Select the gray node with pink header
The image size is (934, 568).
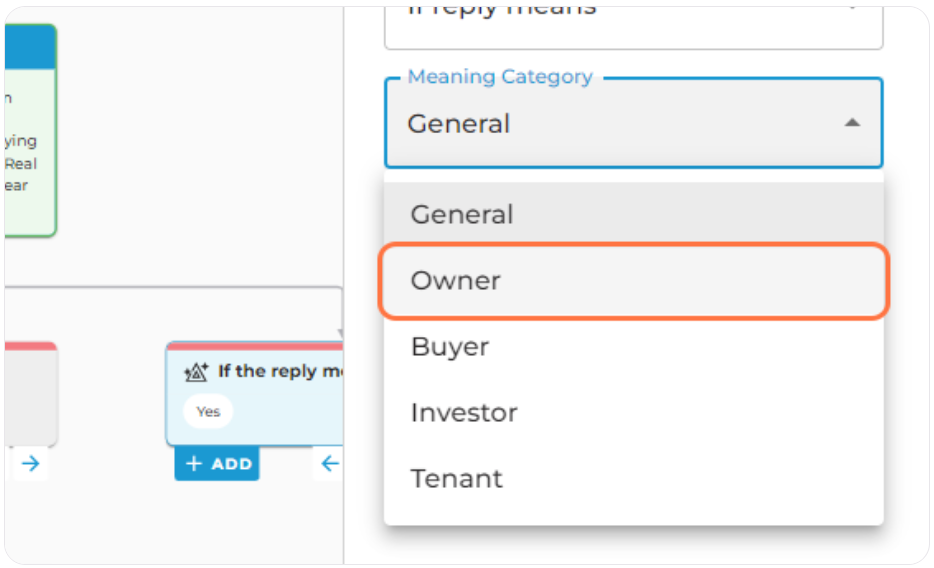(x=28, y=395)
